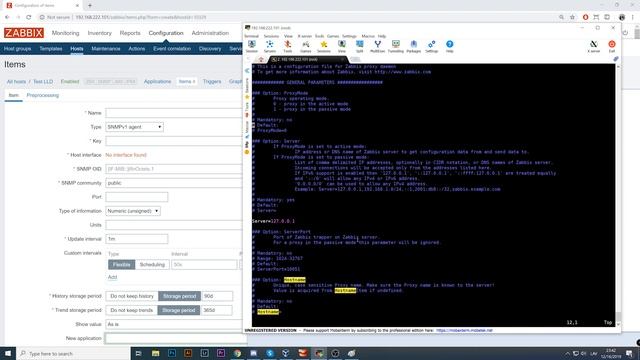The width and height of the screenshot is (640, 360).
Task: Open Tunneling icon in MobaXterm toolbar
Action: (x=396, y=46)
